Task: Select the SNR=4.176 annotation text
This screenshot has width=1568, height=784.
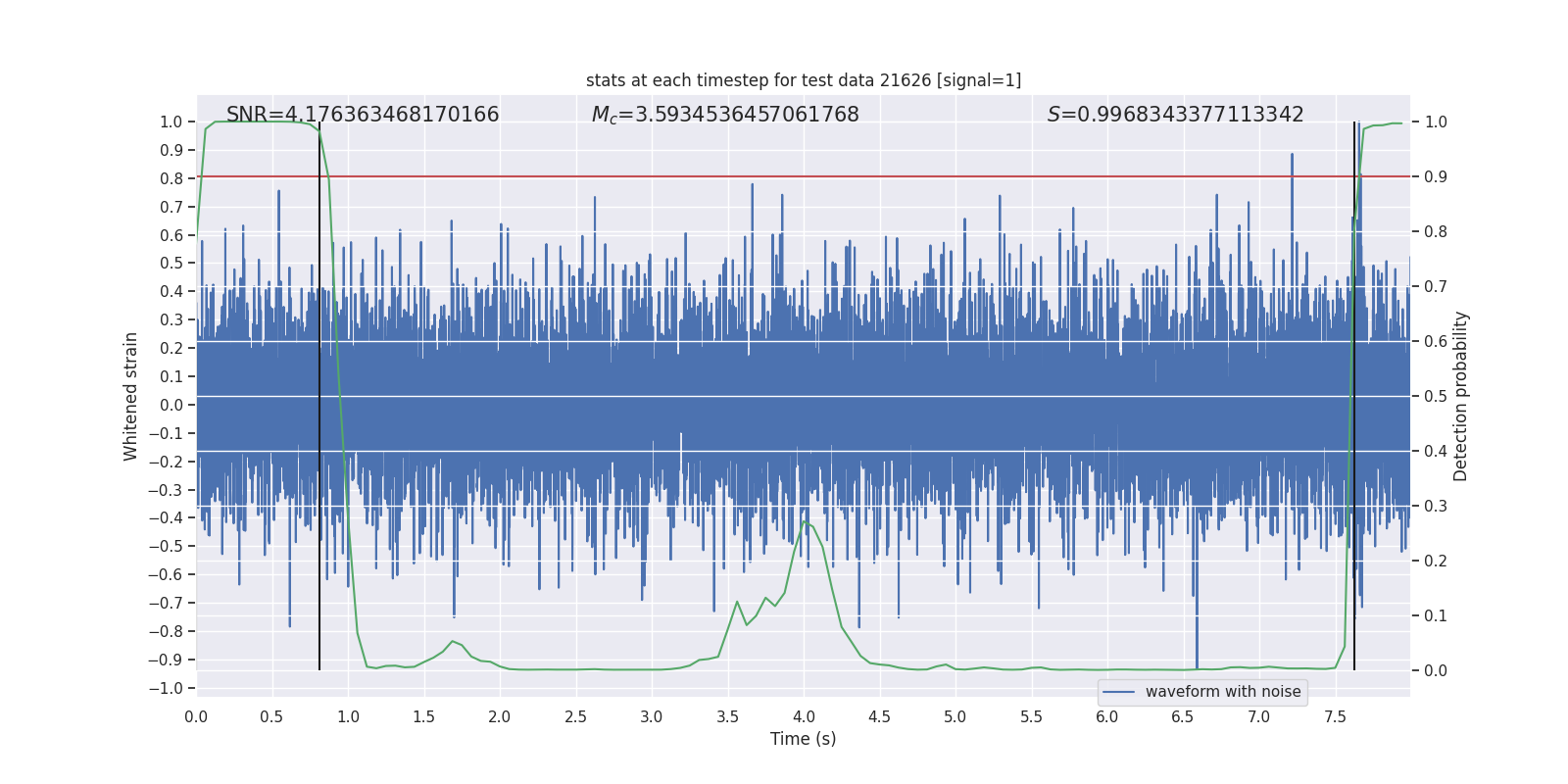Action: pos(363,115)
